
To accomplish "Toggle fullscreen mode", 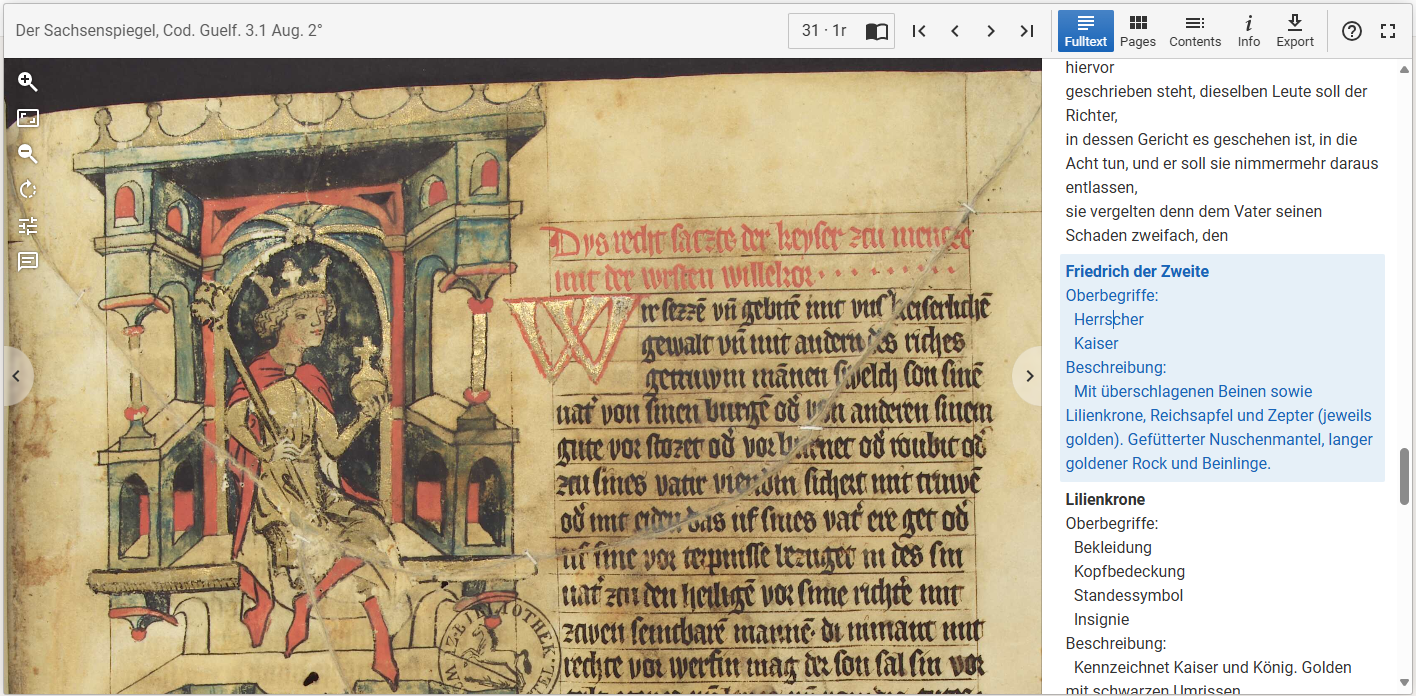I will tap(1388, 31).
